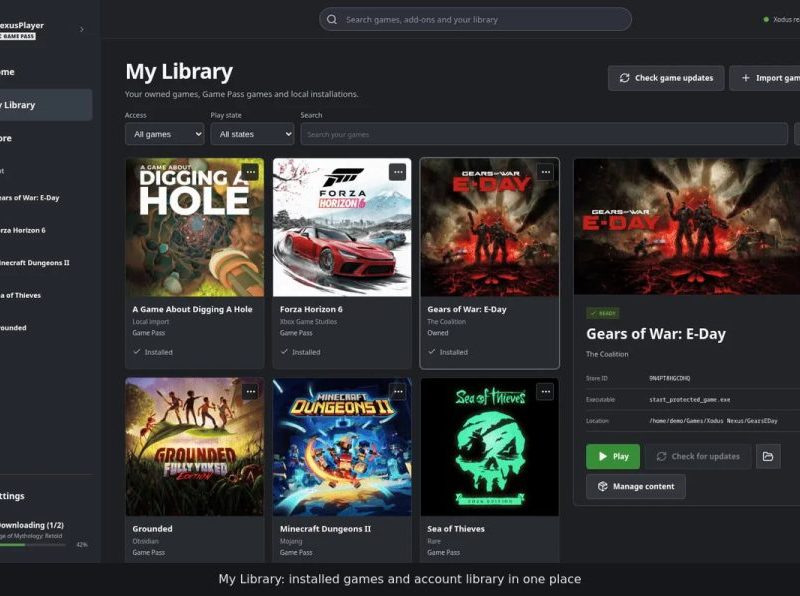Open Manage content for Gears of War
This screenshot has width=800, height=596.
tap(636, 486)
